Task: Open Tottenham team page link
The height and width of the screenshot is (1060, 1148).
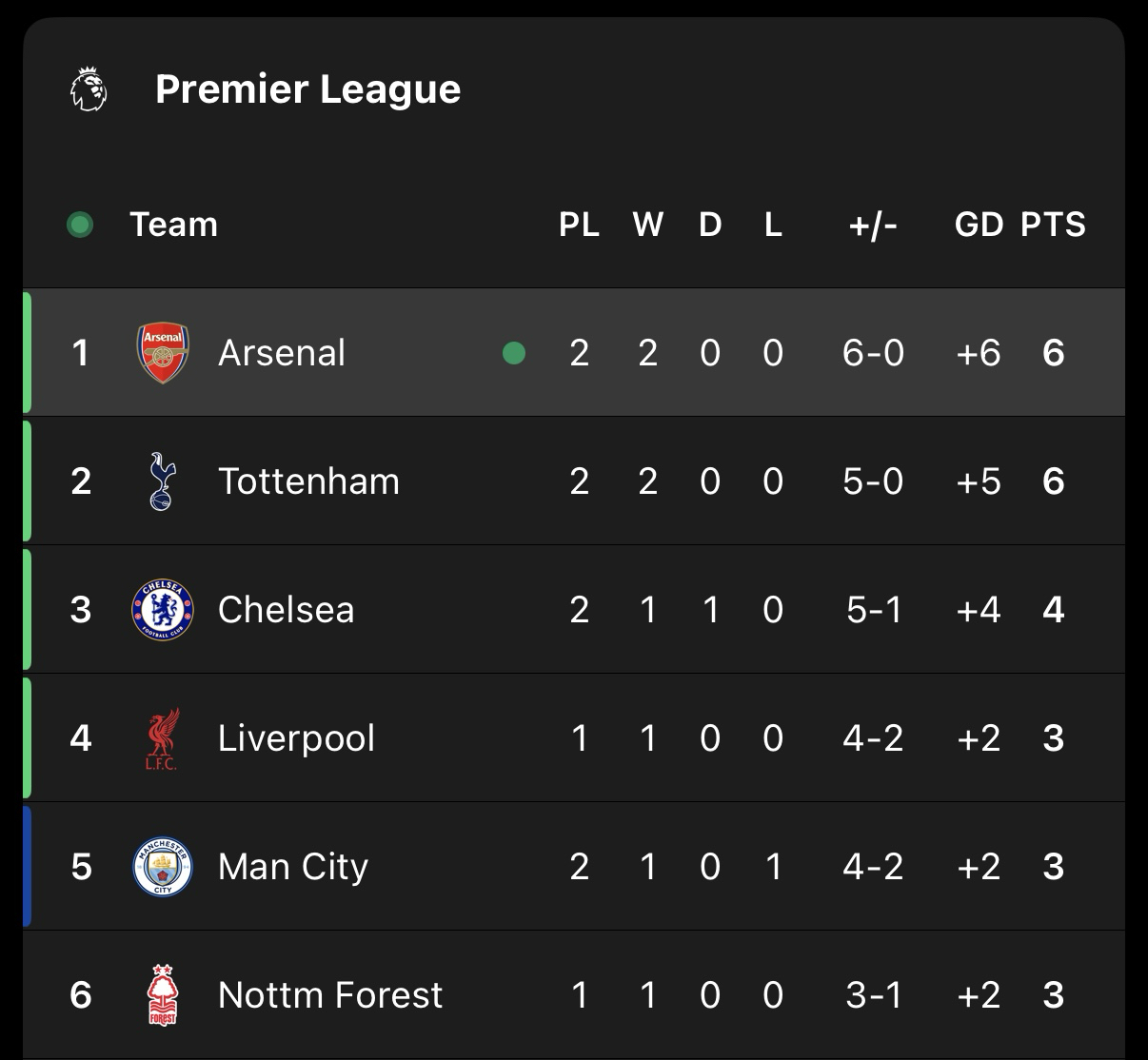Action: point(308,481)
